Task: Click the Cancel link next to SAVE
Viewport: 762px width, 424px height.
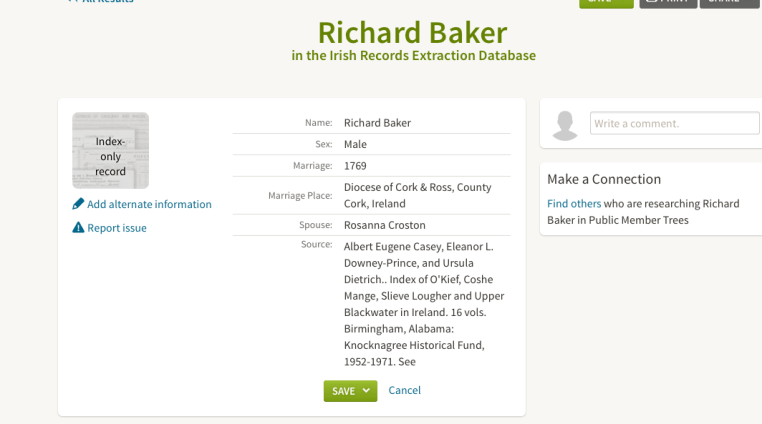Action: click(404, 391)
